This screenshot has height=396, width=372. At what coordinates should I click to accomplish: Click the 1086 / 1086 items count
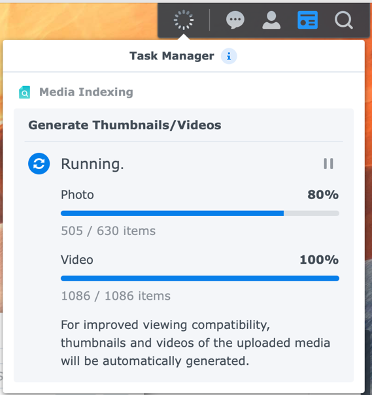(x=116, y=296)
